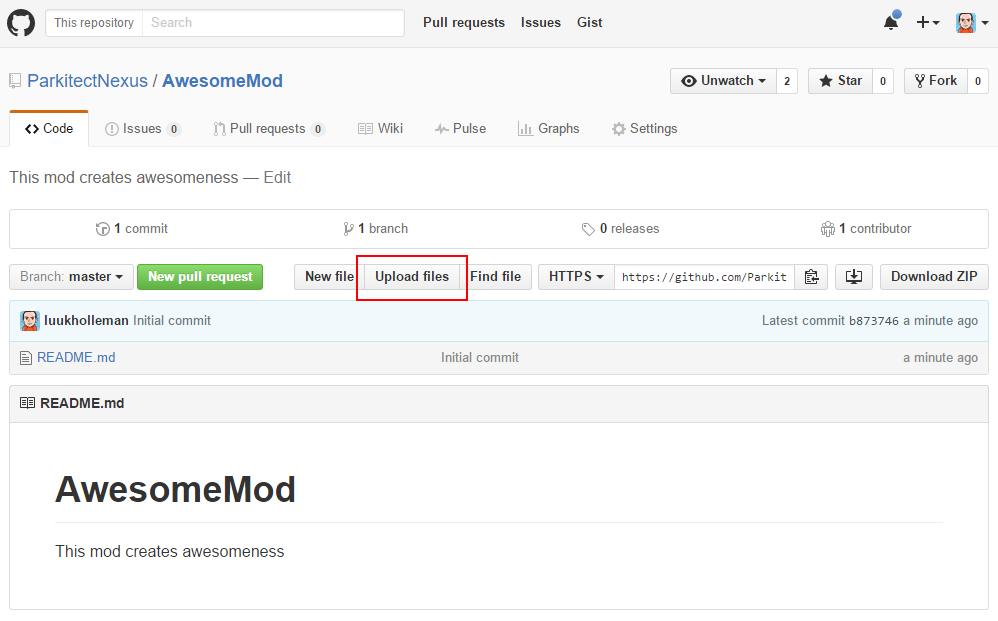Open the user avatar profile menu

point(972,22)
